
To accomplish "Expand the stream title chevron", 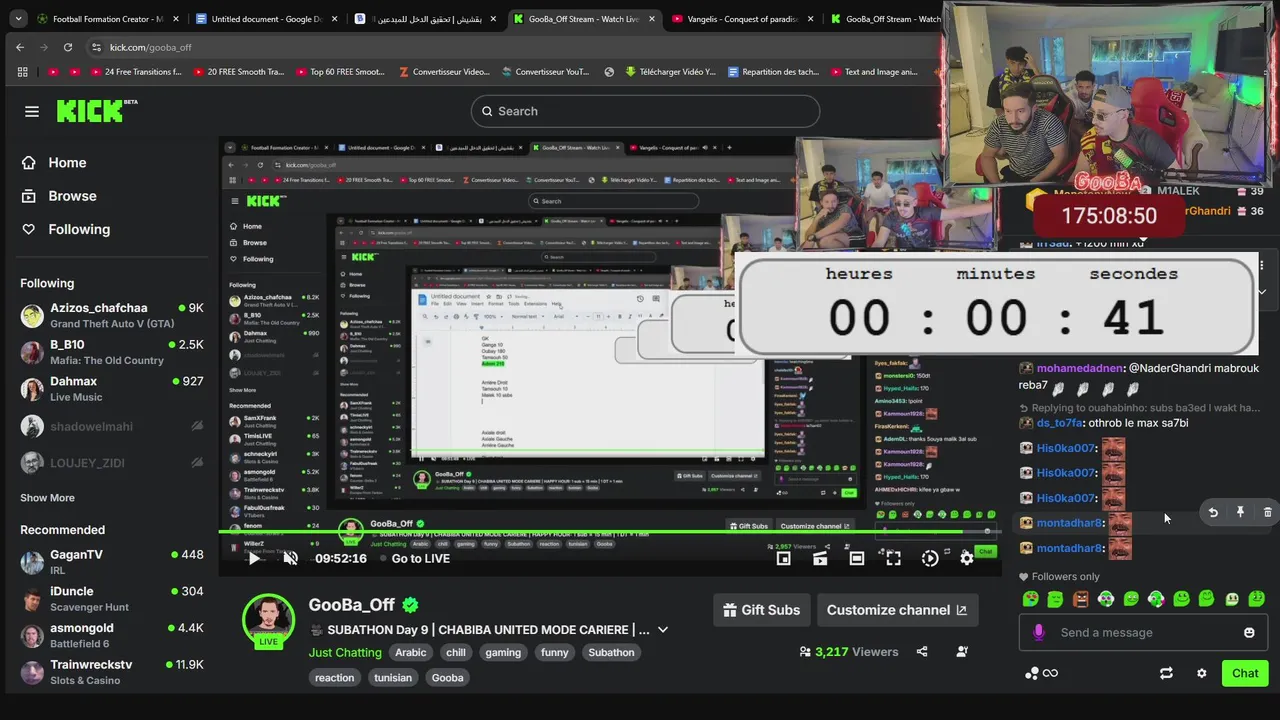I will tap(663, 630).
